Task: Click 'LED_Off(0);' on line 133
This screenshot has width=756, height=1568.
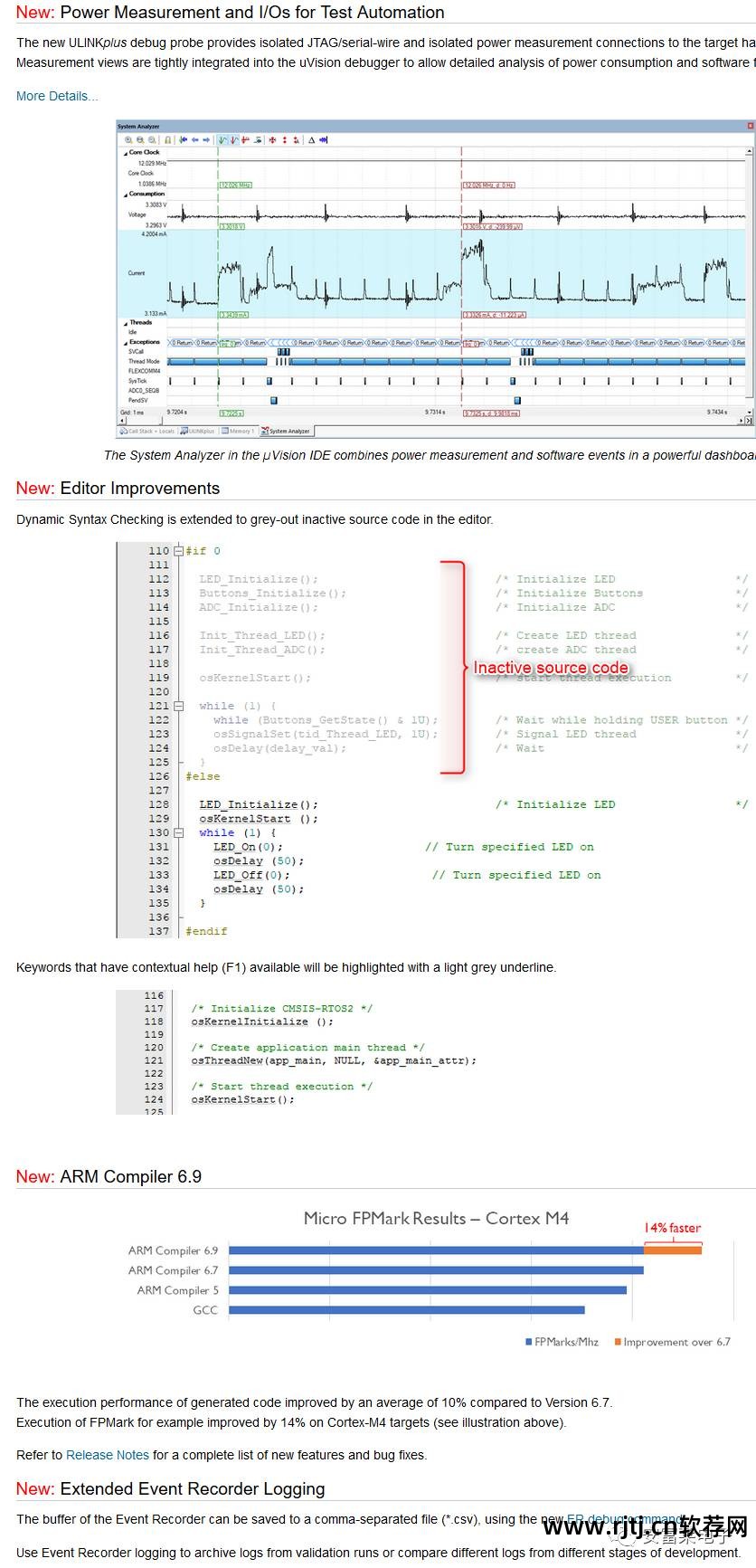Action: coord(251,875)
